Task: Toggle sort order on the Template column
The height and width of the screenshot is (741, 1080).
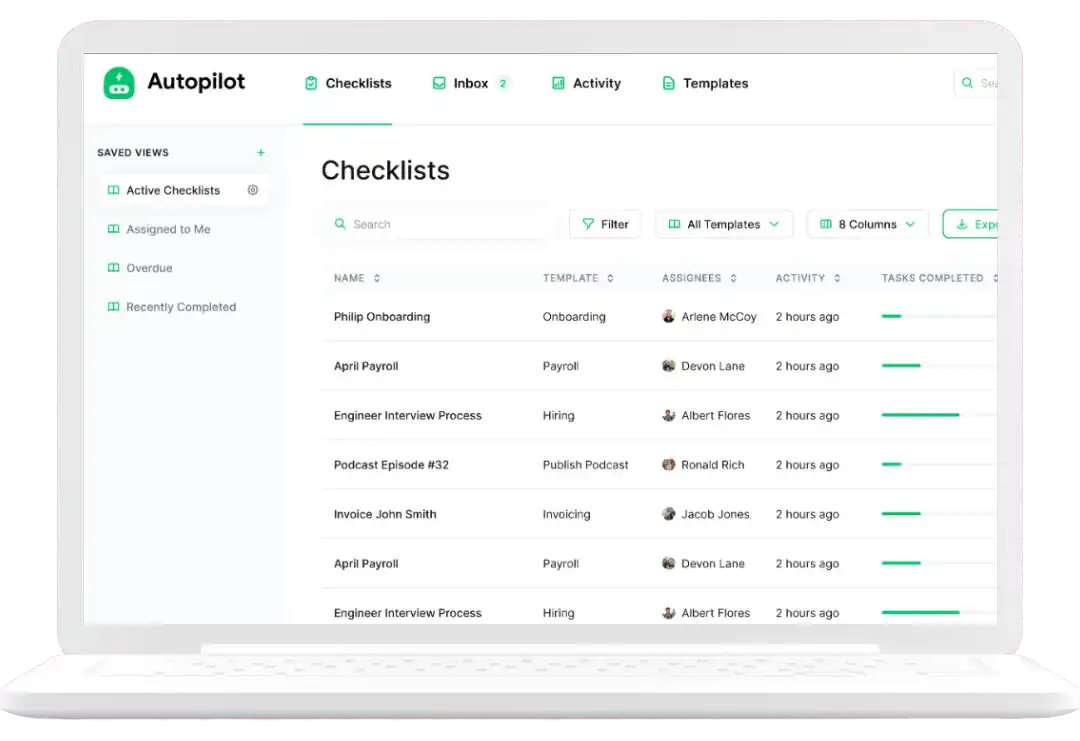Action: click(610, 278)
